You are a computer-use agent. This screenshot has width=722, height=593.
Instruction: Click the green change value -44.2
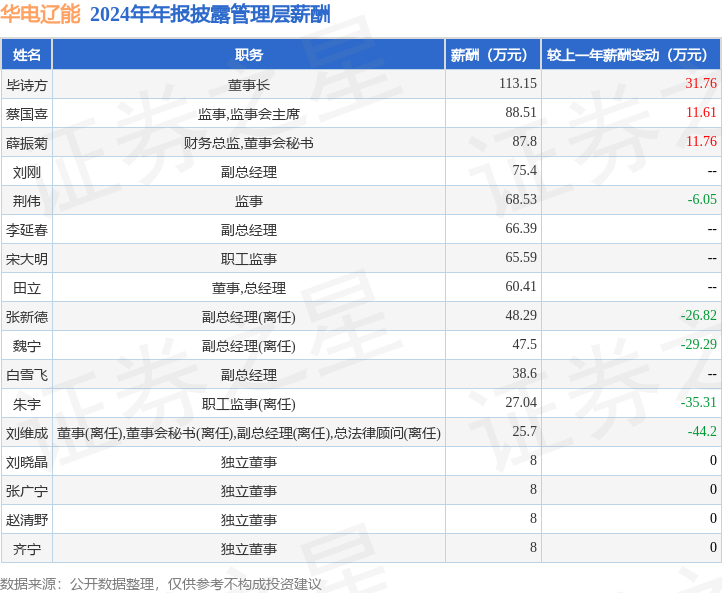pyautogui.click(x=702, y=431)
